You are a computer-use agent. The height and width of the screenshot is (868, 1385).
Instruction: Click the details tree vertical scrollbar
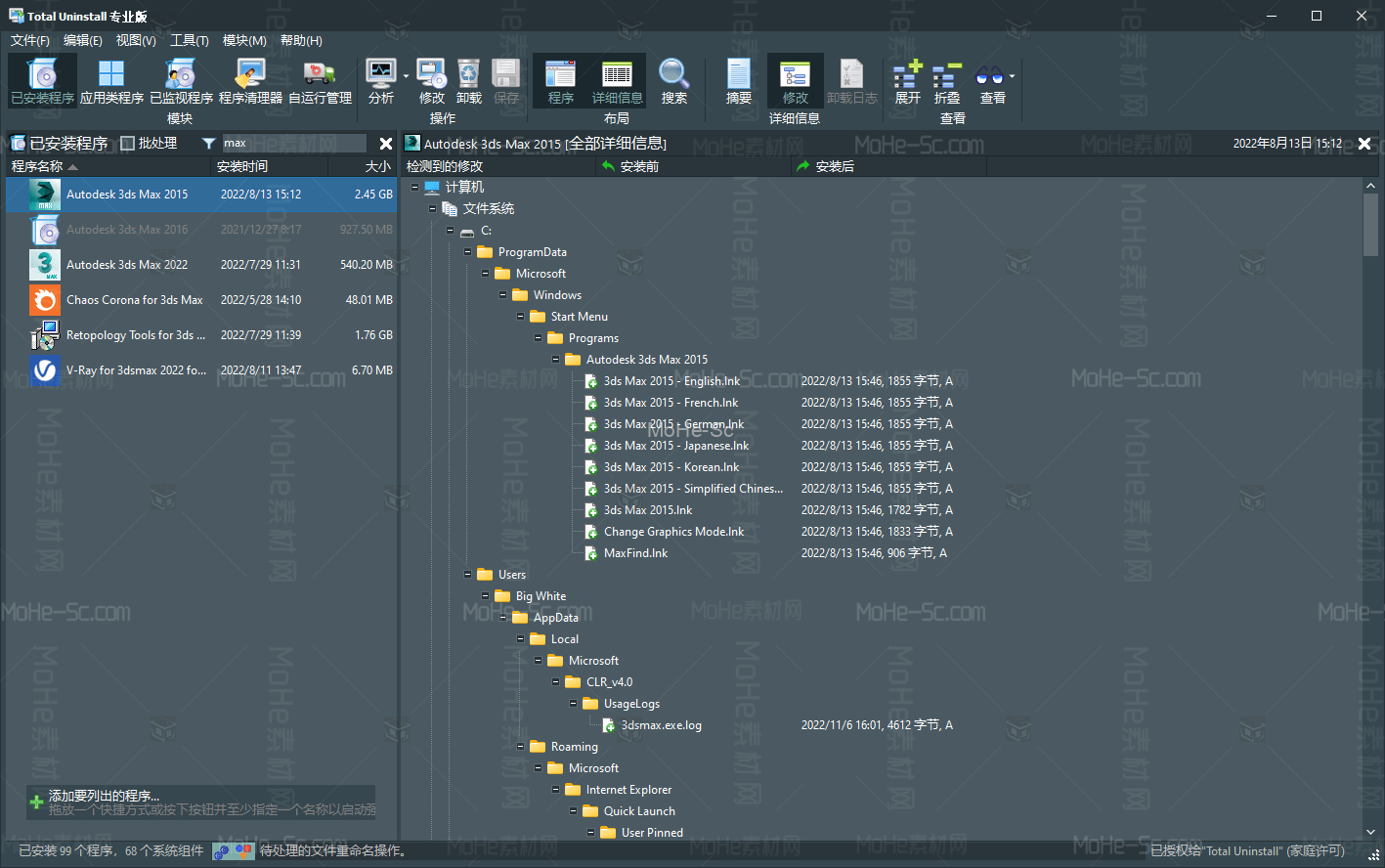1370,508
